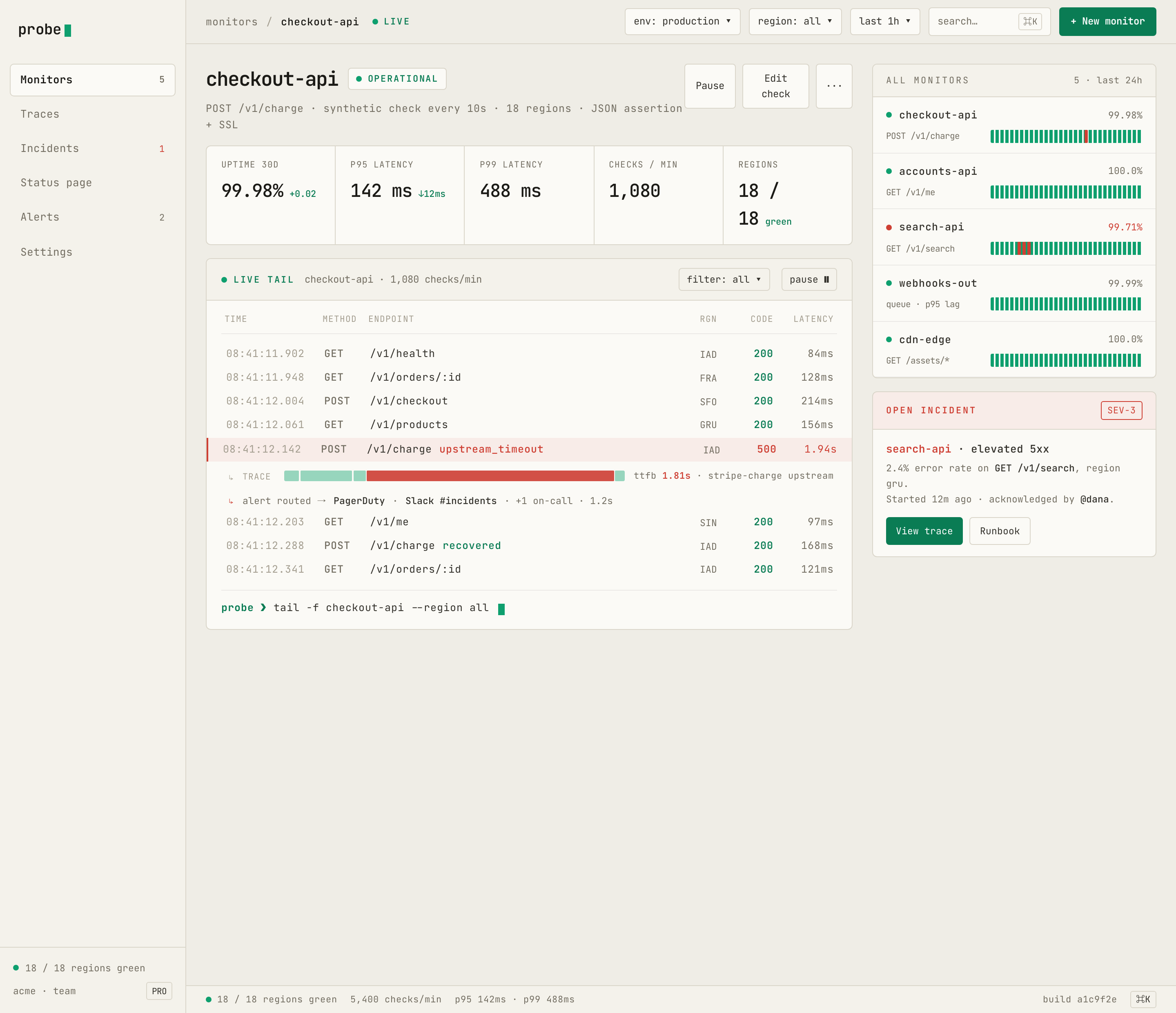The height and width of the screenshot is (1013, 1176).
Task: Sort by the LATENCY column header
Action: tap(813, 319)
